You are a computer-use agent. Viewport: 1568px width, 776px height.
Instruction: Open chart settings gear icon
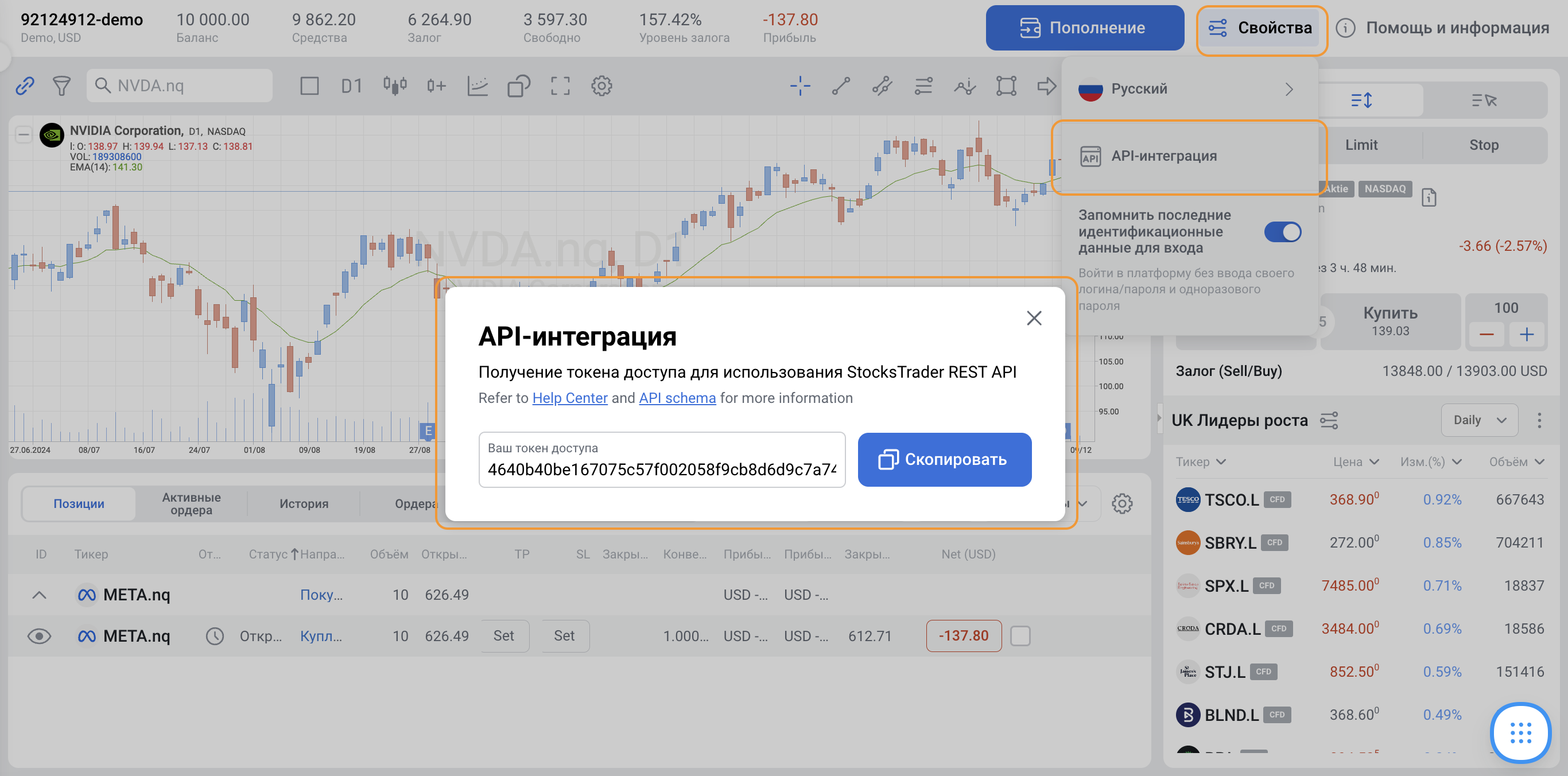click(x=601, y=86)
